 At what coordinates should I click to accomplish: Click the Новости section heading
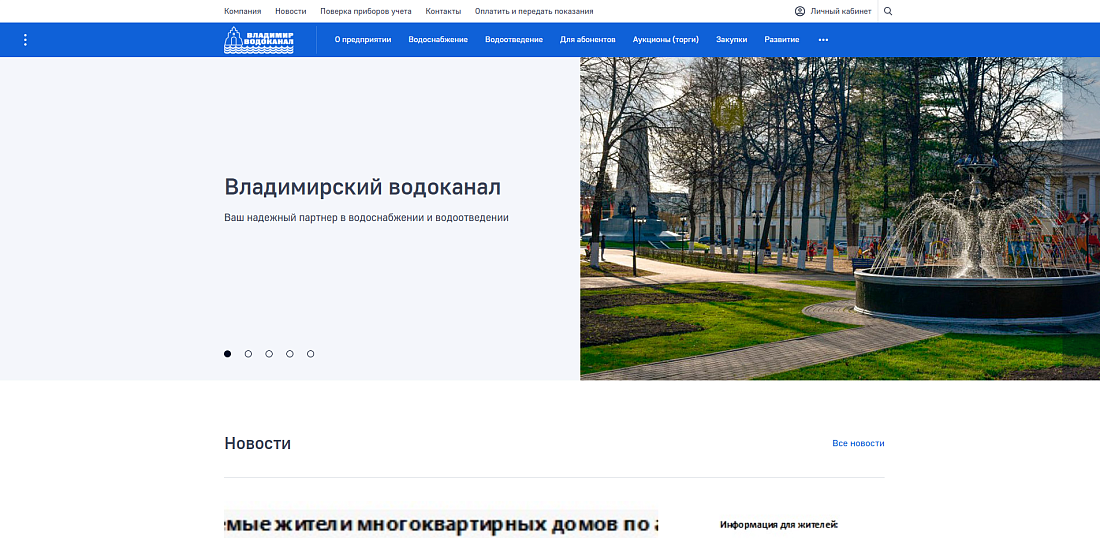(x=257, y=443)
